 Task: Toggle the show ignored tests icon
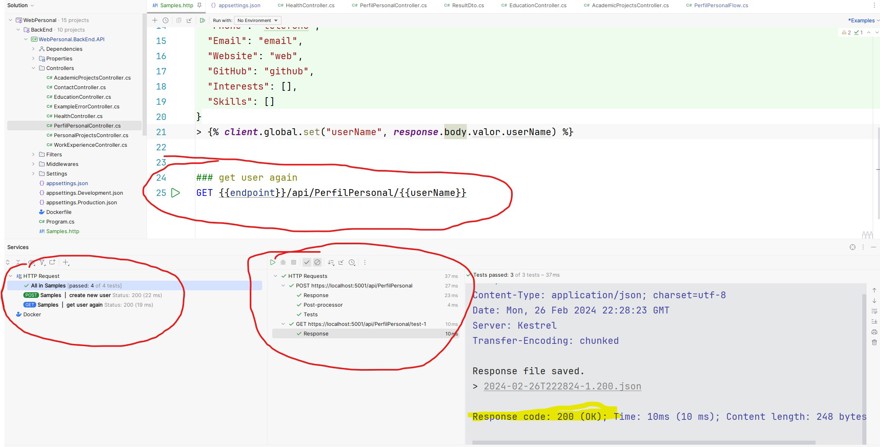pyautogui.click(x=317, y=262)
